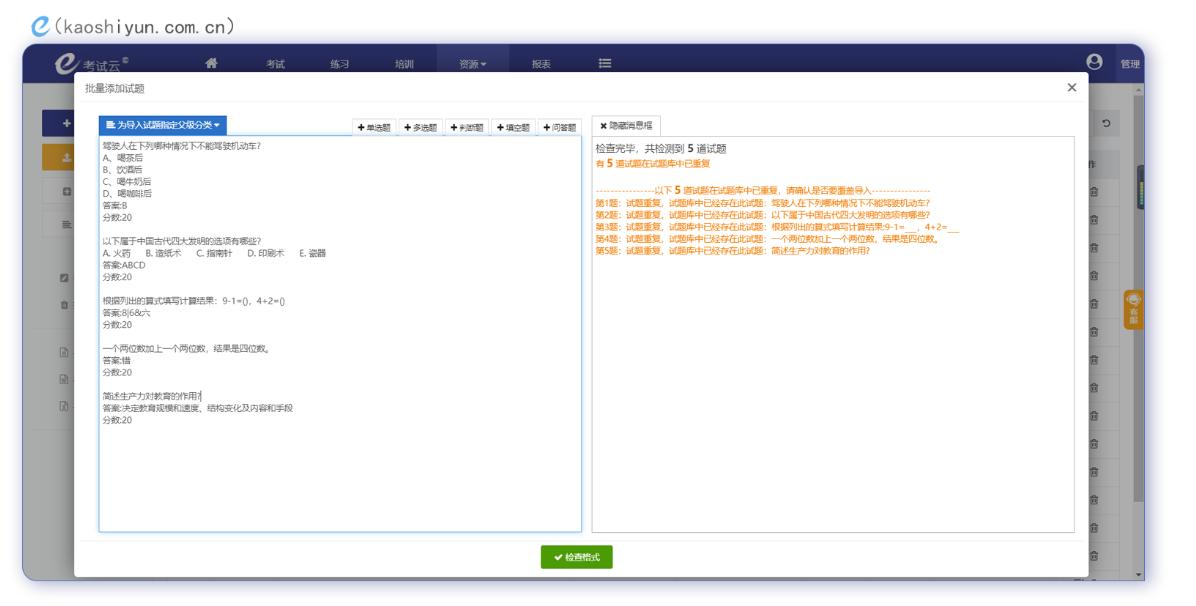The height and width of the screenshot is (606, 1196).
Task: Click the green 检查格式 button
Action: click(577, 557)
